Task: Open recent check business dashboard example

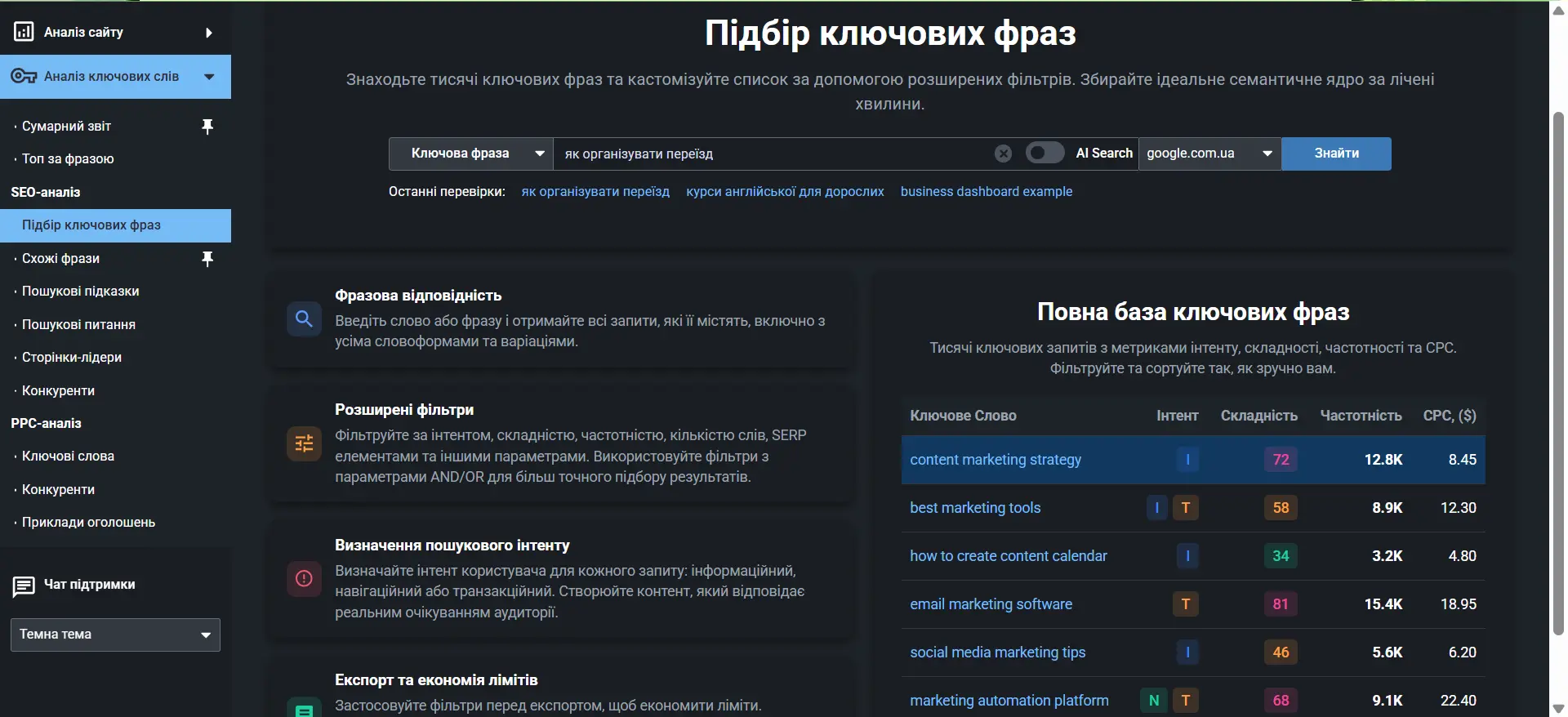Action: tap(987, 192)
